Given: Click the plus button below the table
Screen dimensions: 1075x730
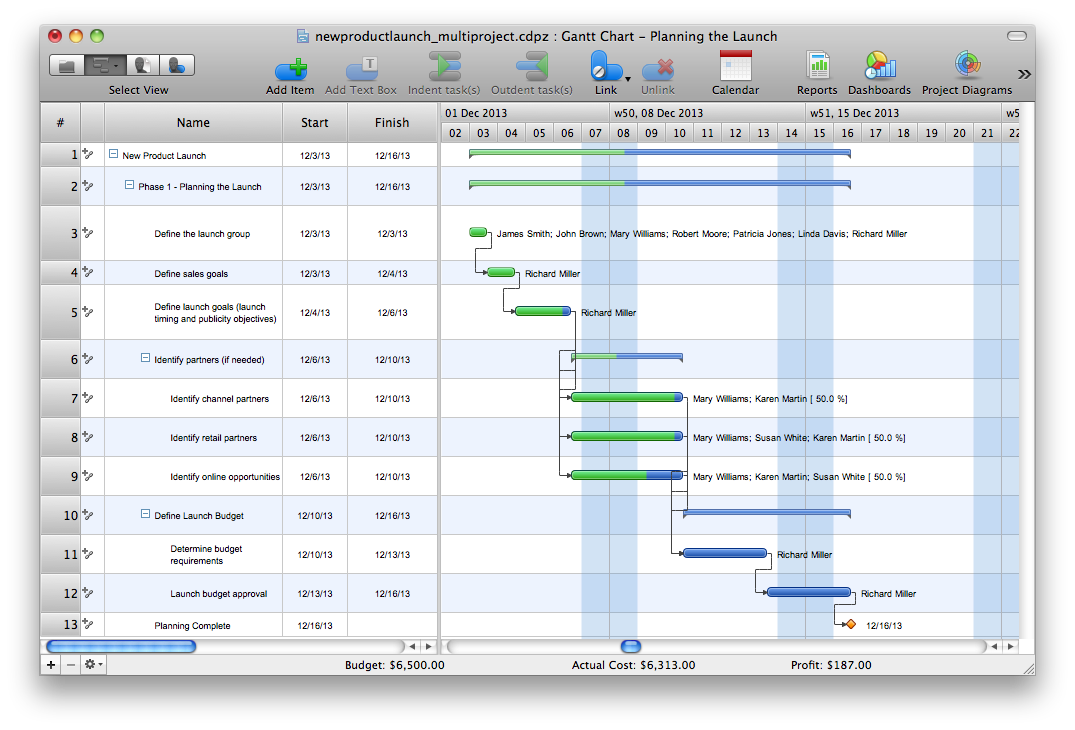Looking at the screenshot, I should pyautogui.click(x=51, y=664).
